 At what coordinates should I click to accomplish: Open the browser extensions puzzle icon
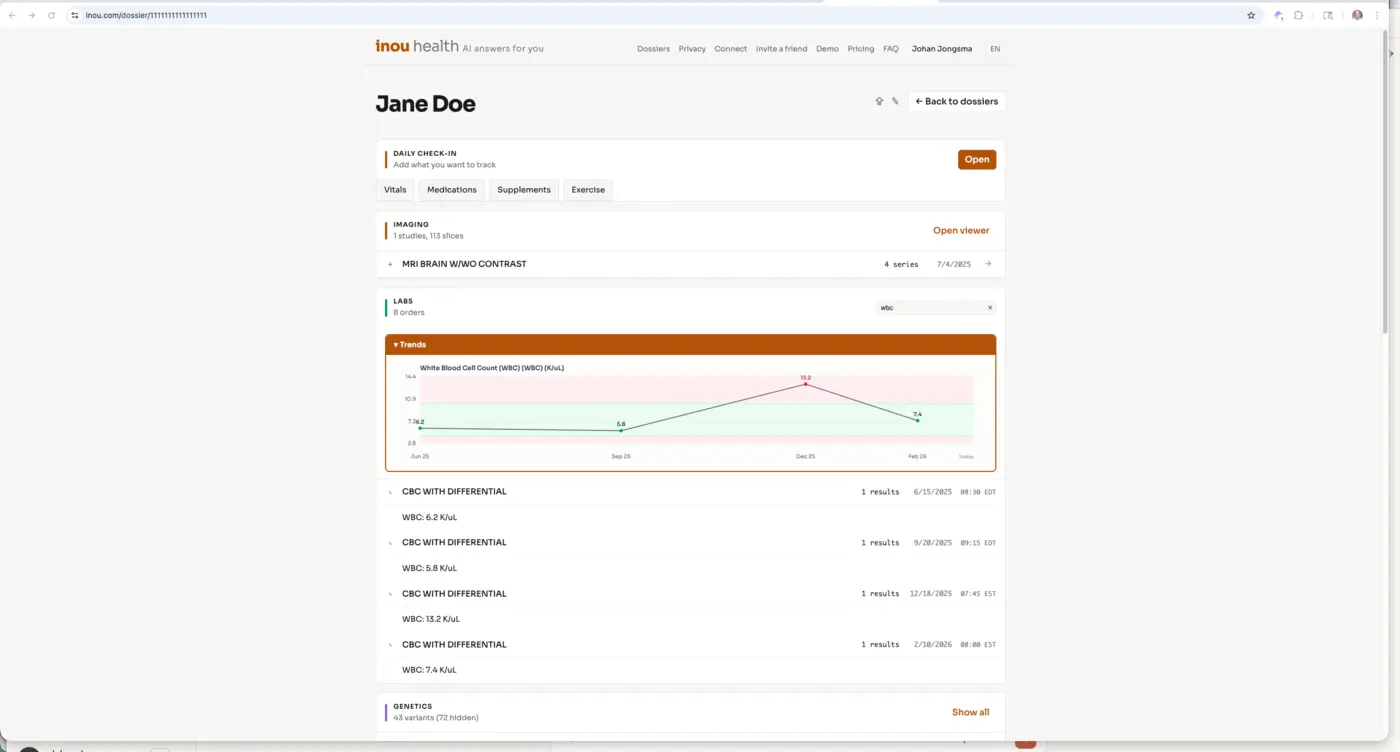(1298, 15)
